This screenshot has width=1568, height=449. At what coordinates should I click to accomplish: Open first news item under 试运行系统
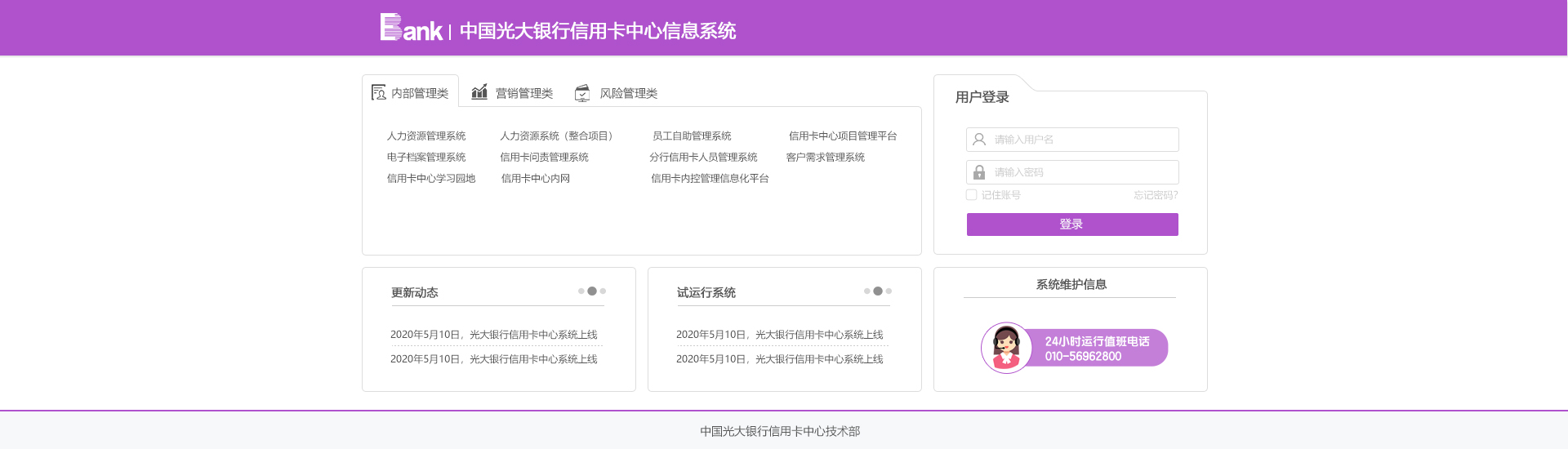pos(780,335)
